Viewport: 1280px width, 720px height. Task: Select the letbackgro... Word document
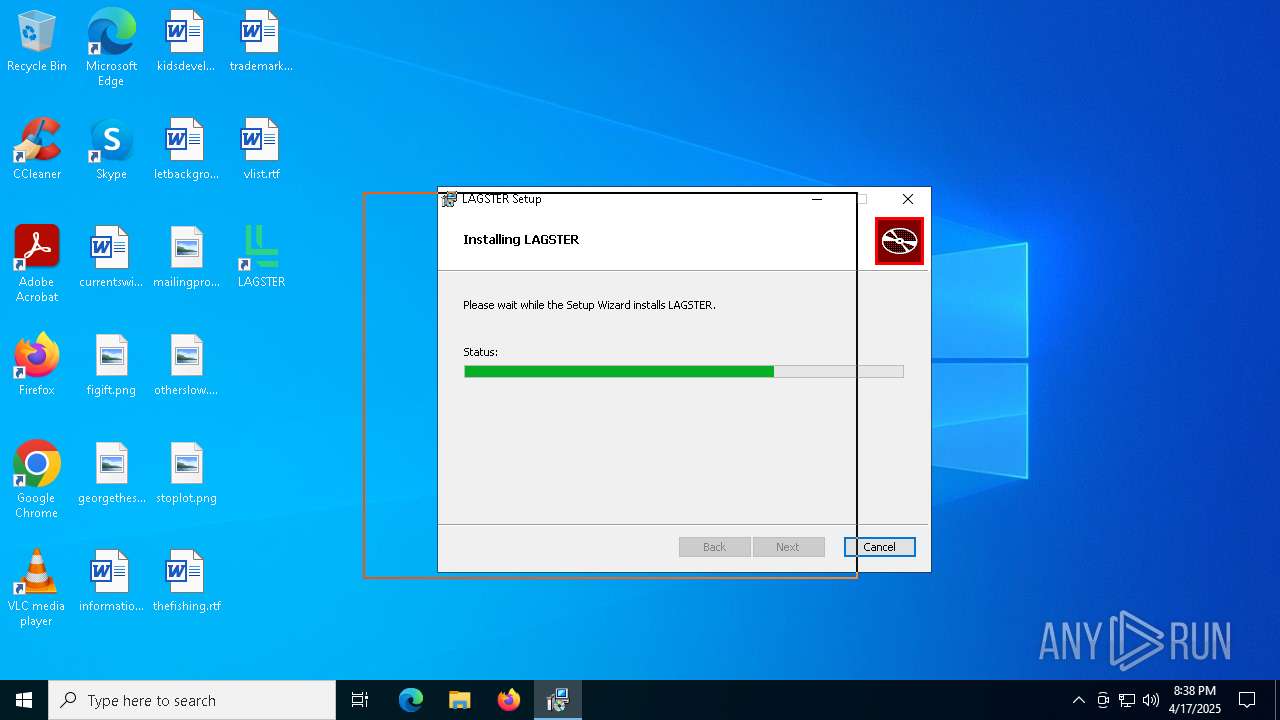coord(185,149)
